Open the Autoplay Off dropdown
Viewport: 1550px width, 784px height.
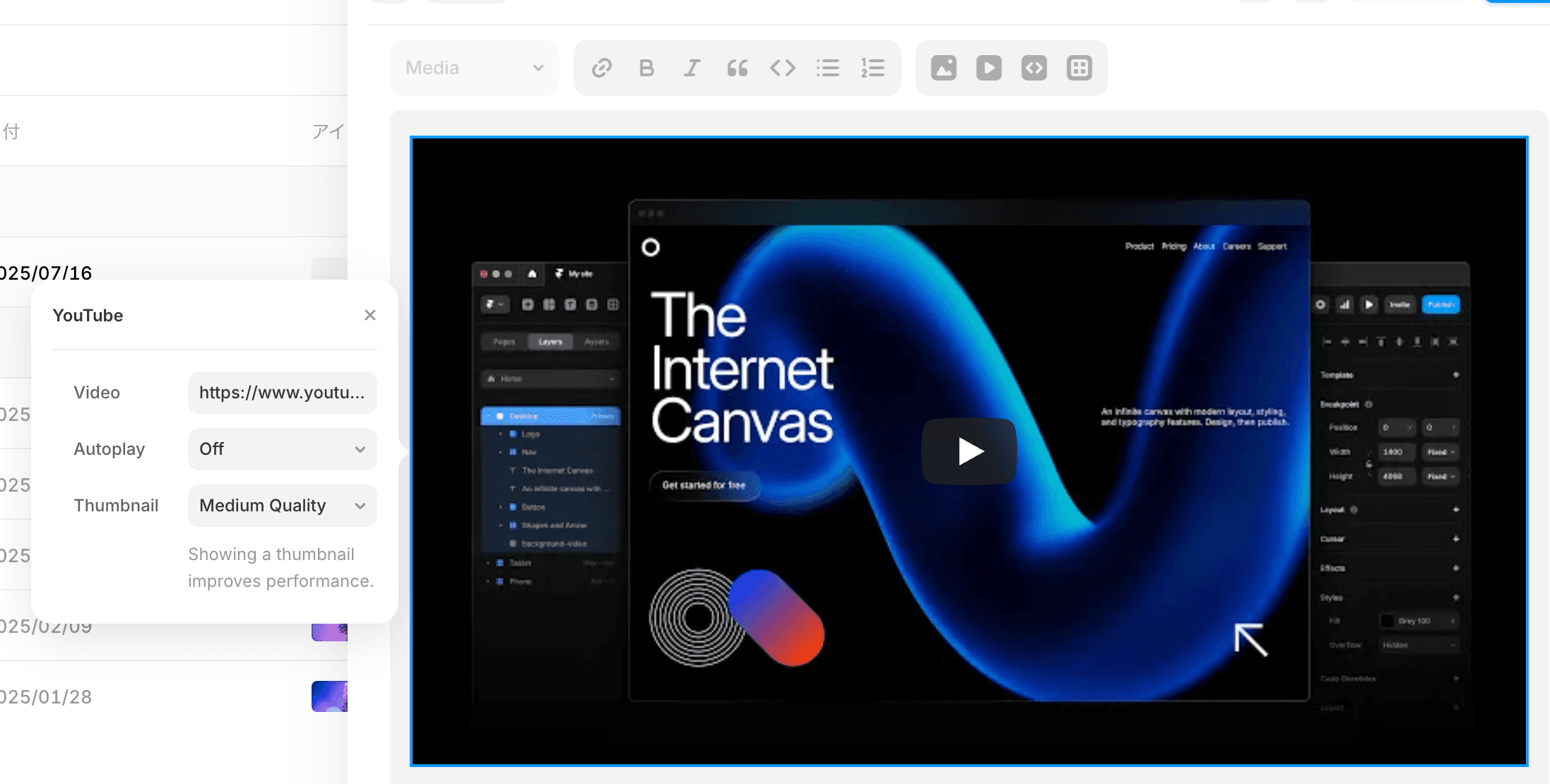tap(283, 449)
